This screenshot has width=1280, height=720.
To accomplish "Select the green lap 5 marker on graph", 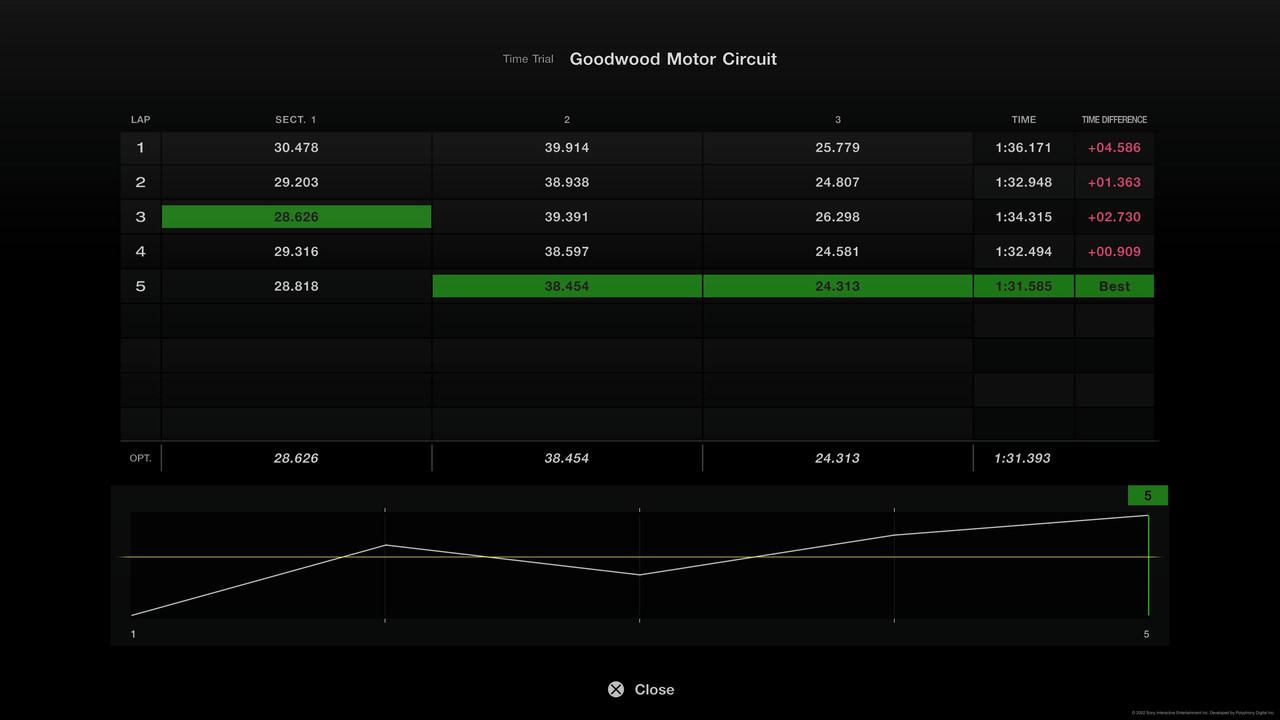I will [1148, 496].
